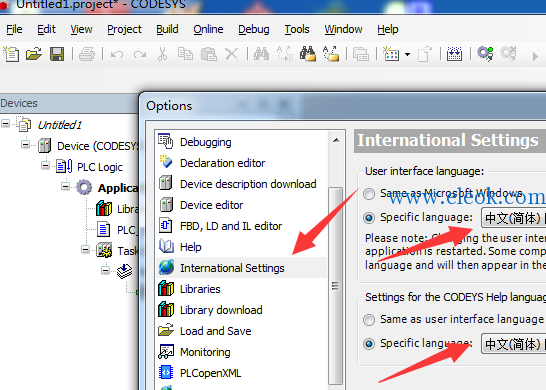The image size is (546, 390).
Task: Select Help 'Specific language' radio button
Action: [x=369, y=344]
